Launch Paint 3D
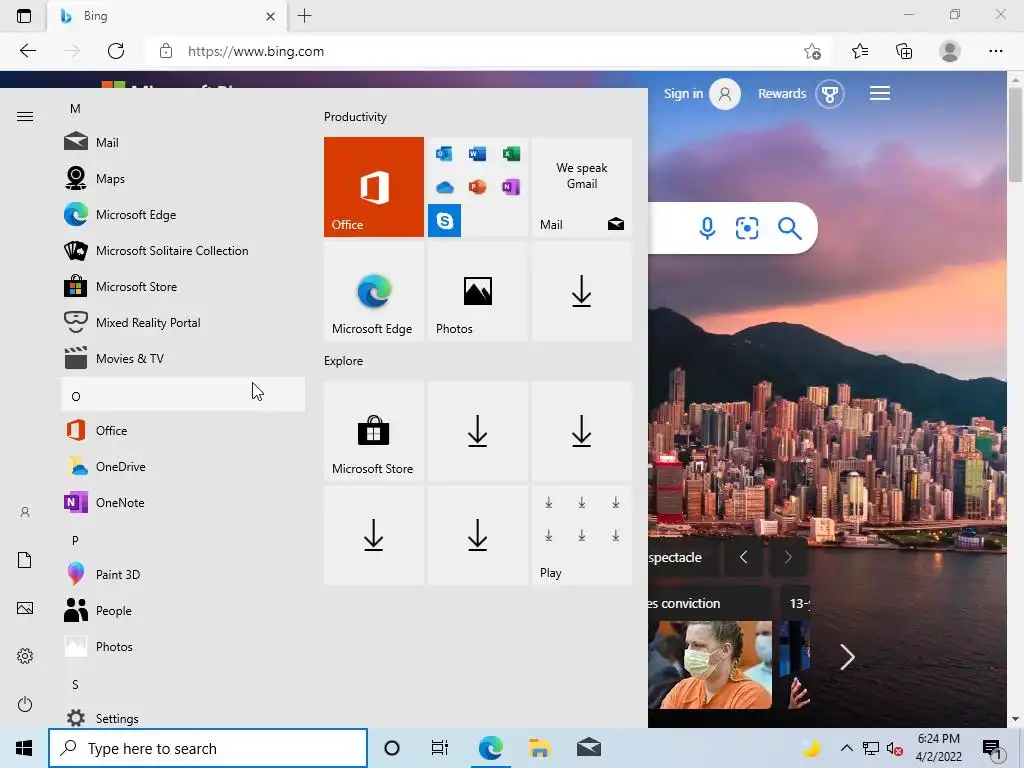 (183, 574)
